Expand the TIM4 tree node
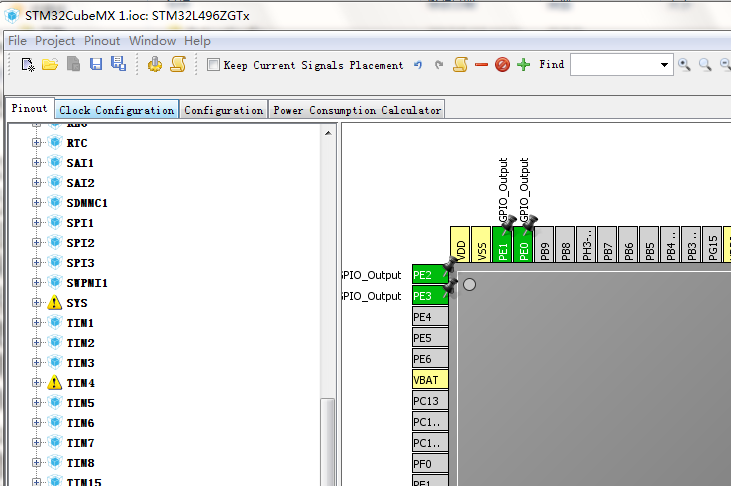Screen dimensions: 731x486 pyautogui.click(x=36, y=382)
